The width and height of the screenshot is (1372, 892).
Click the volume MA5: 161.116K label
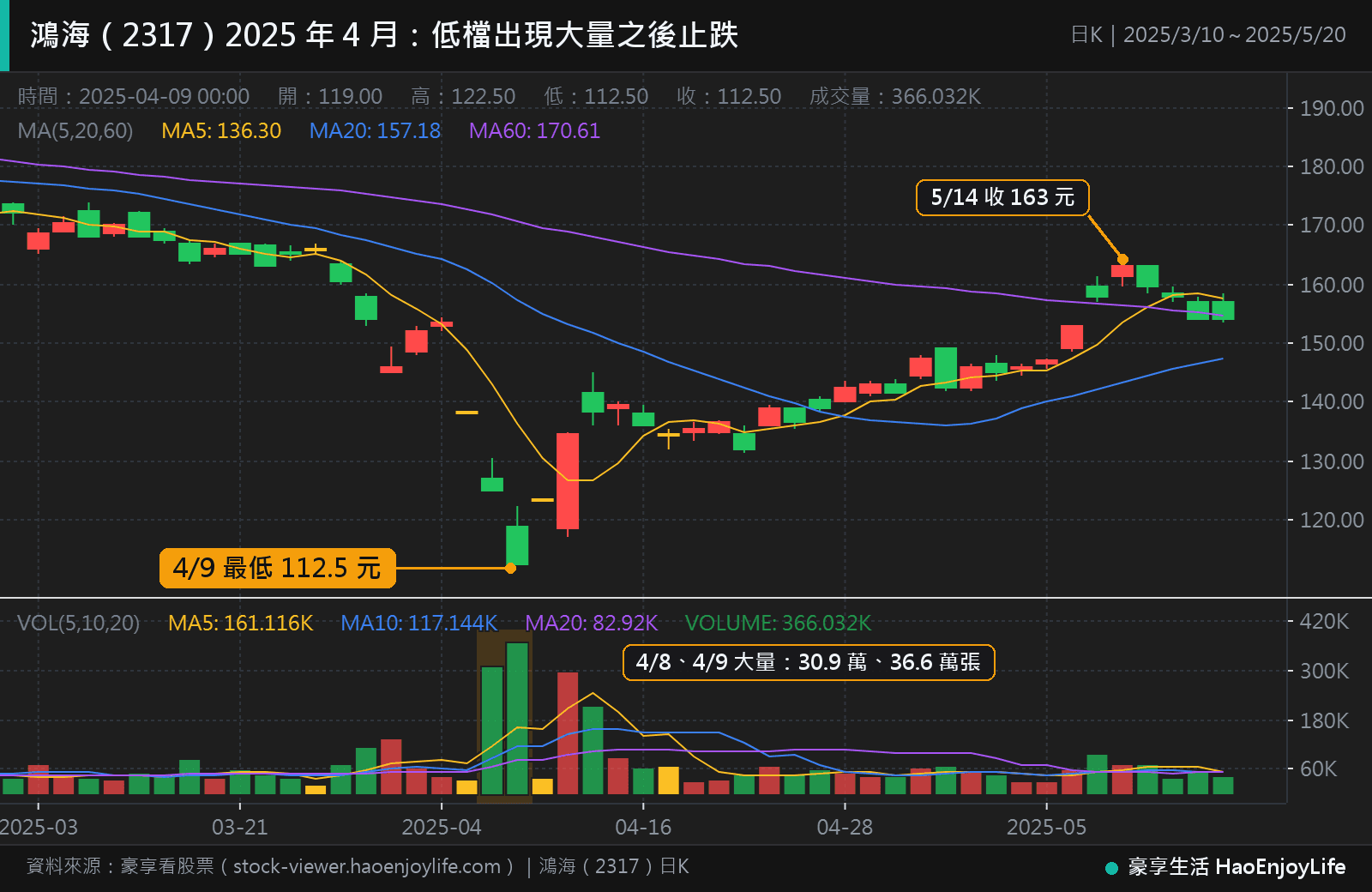tap(241, 623)
